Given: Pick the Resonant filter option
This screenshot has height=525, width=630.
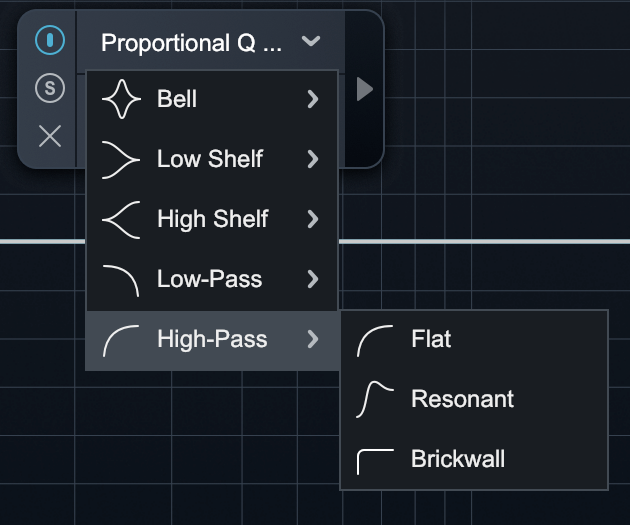Looking at the screenshot, I should click(x=462, y=399).
